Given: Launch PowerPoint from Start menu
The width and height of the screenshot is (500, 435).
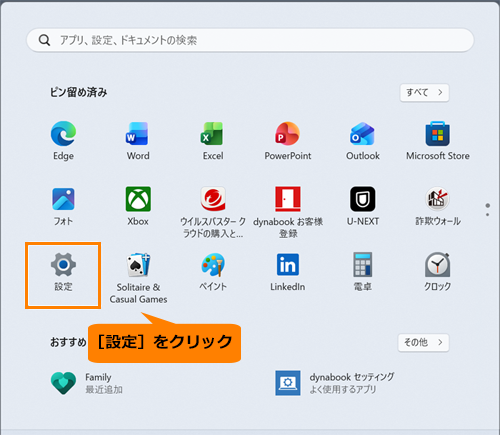Looking at the screenshot, I should click(288, 134).
